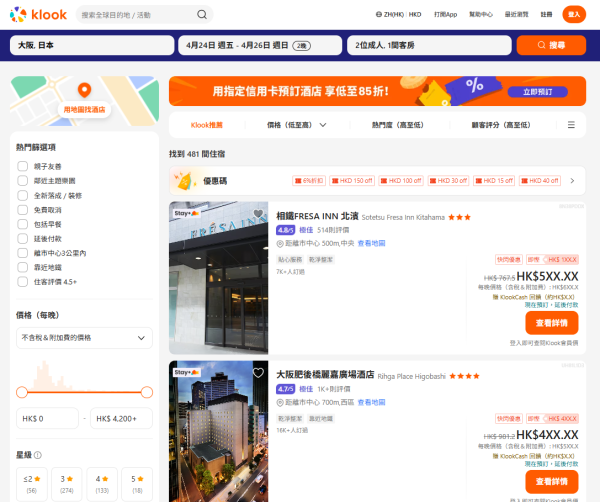
Task: Check the 鄰近主題樂園 filter
Action: pyautogui.click(x=23, y=181)
